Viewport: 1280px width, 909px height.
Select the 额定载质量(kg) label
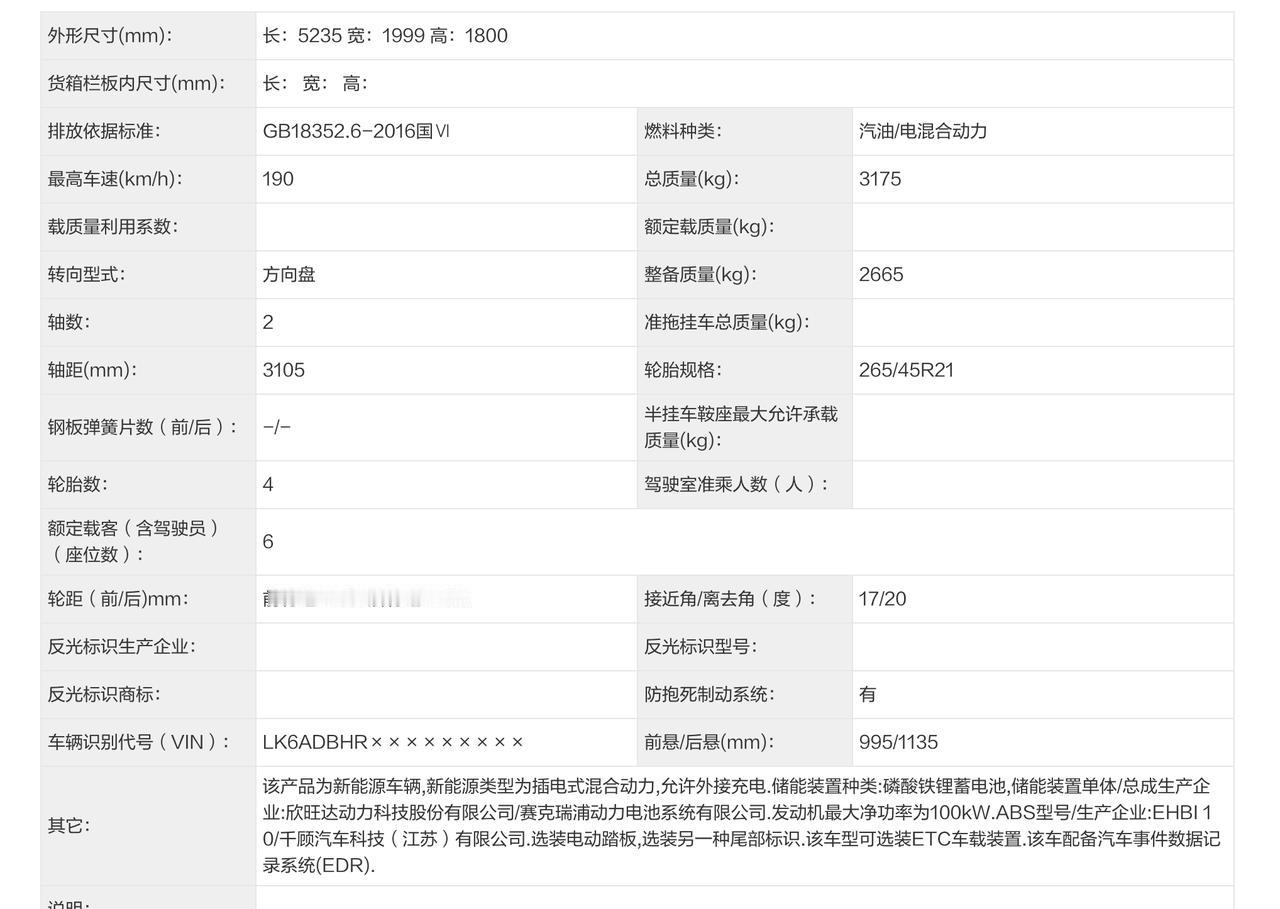coord(710,226)
